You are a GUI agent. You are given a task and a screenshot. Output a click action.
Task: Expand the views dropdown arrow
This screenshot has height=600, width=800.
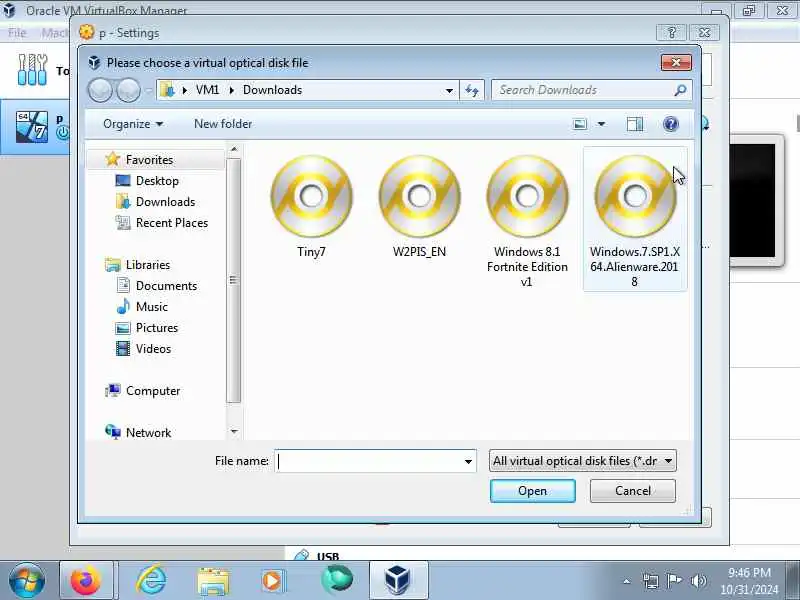pos(602,124)
